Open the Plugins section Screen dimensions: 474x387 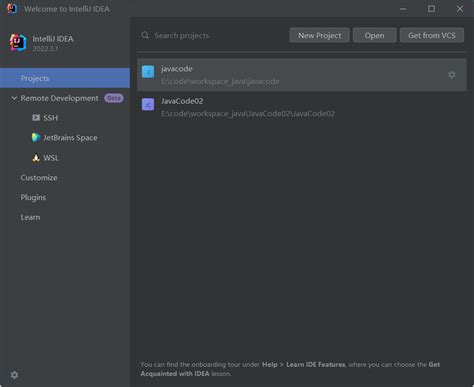(x=33, y=197)
